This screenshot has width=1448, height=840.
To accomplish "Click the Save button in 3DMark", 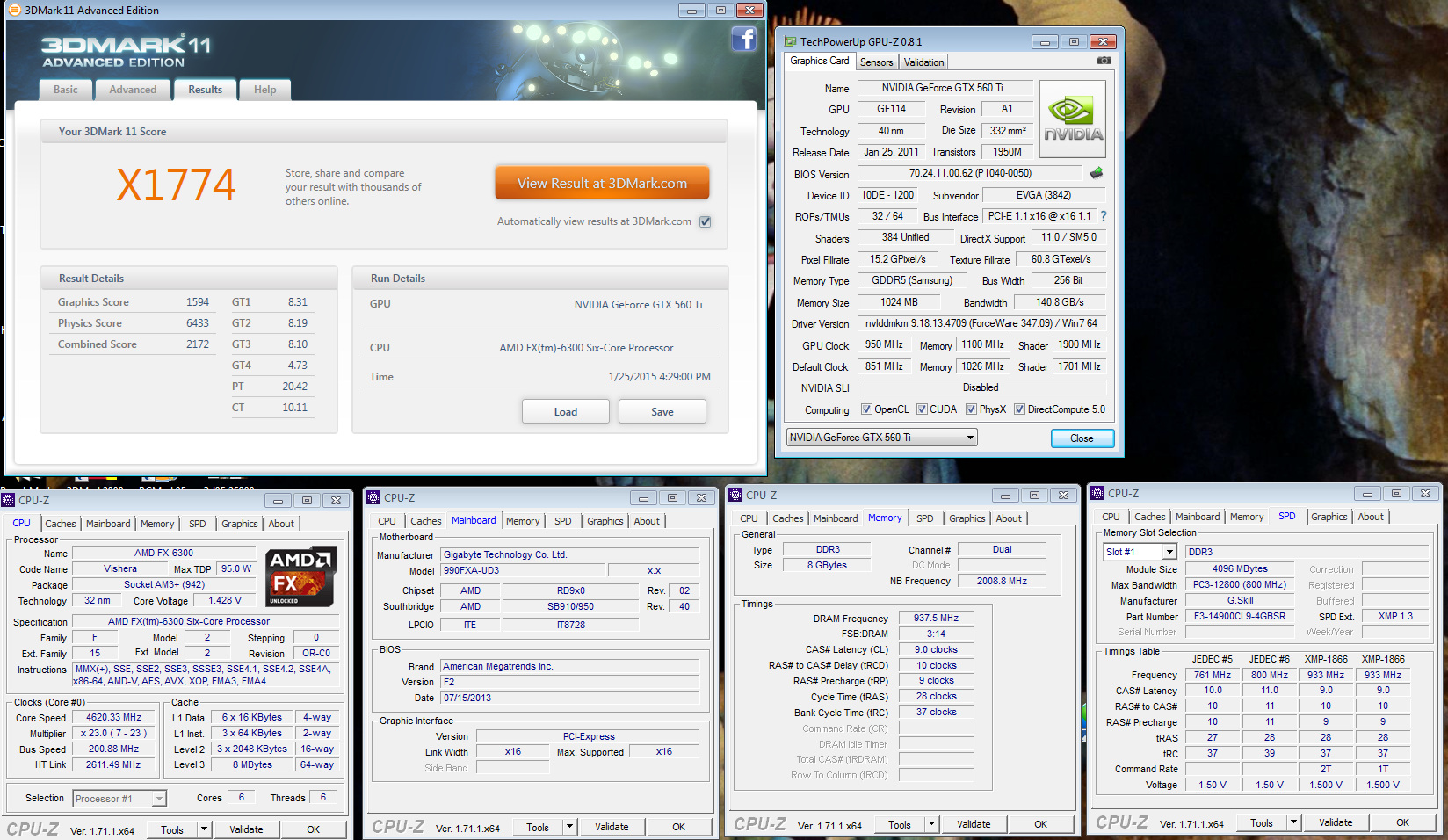I will pyautogui.click(x=662, y=411).
